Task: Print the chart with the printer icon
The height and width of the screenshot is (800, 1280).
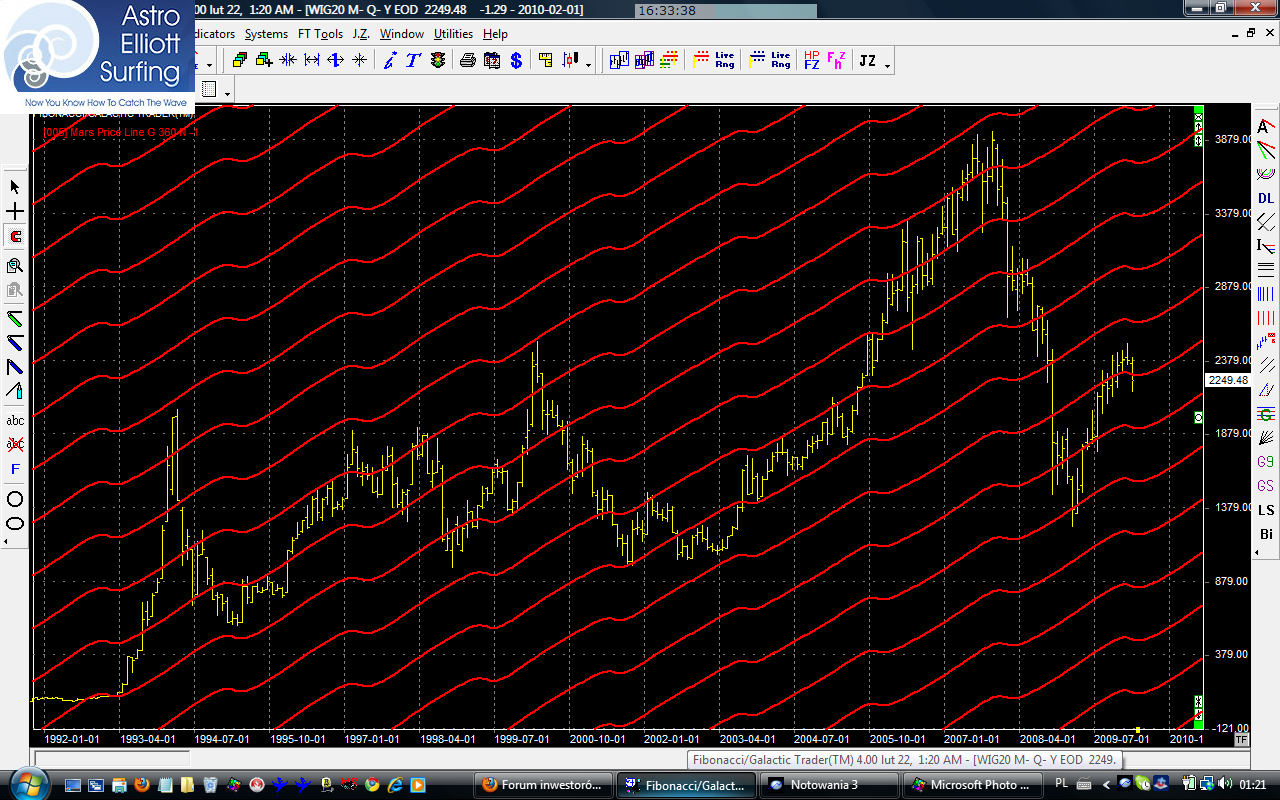Action: click(x=467, y=60)
